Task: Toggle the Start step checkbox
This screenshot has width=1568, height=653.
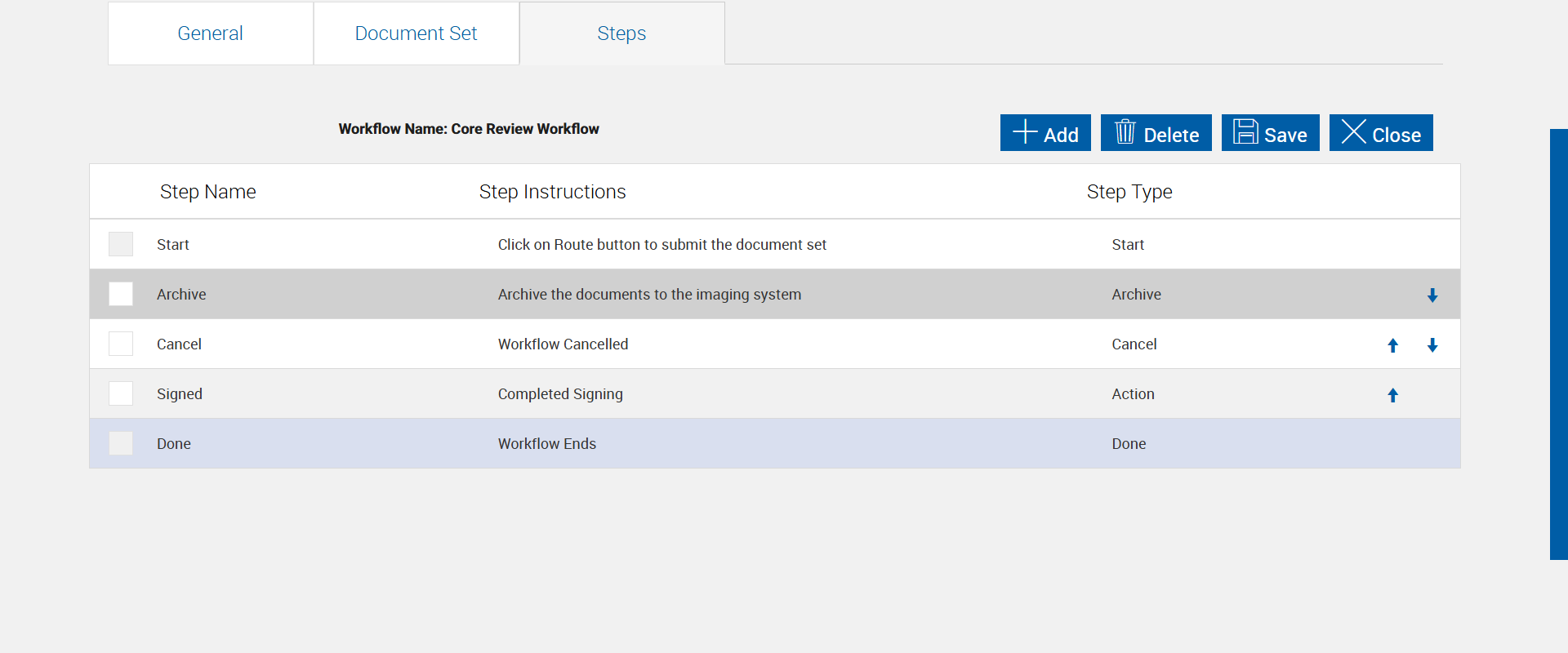Action: pyautogui.click(x=121, y=244)
